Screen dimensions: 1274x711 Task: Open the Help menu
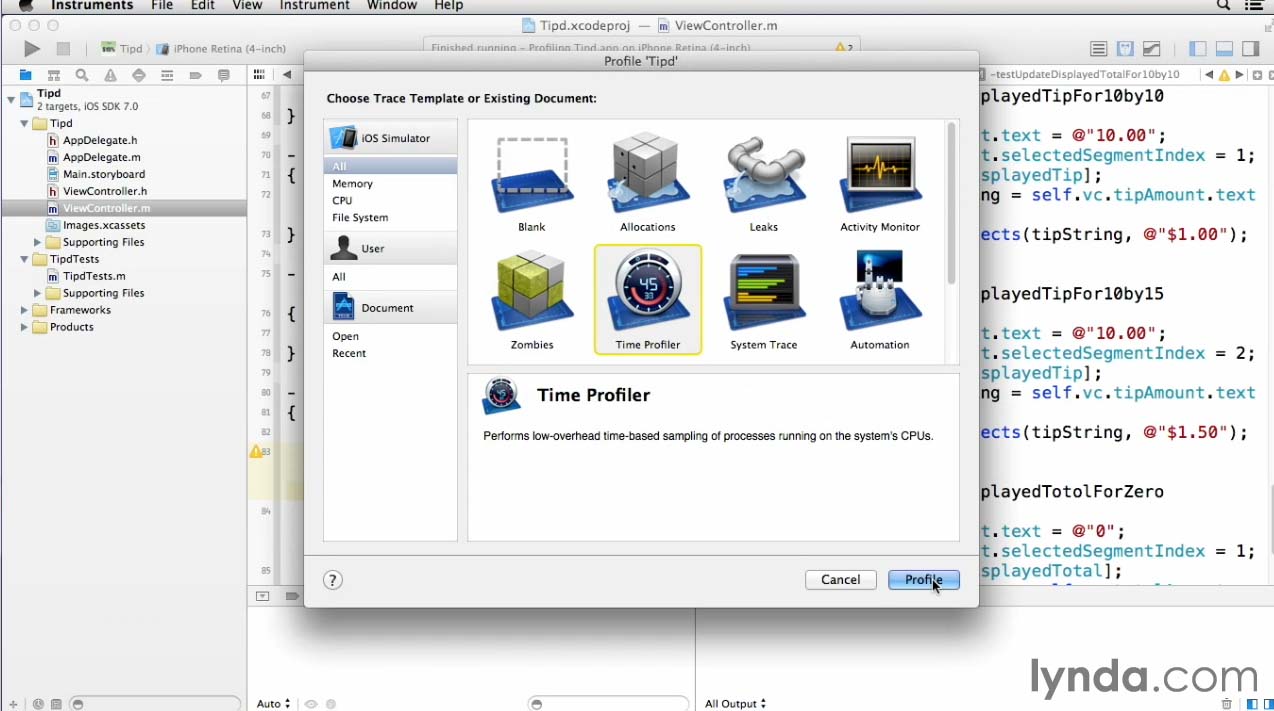pos(448,6)
